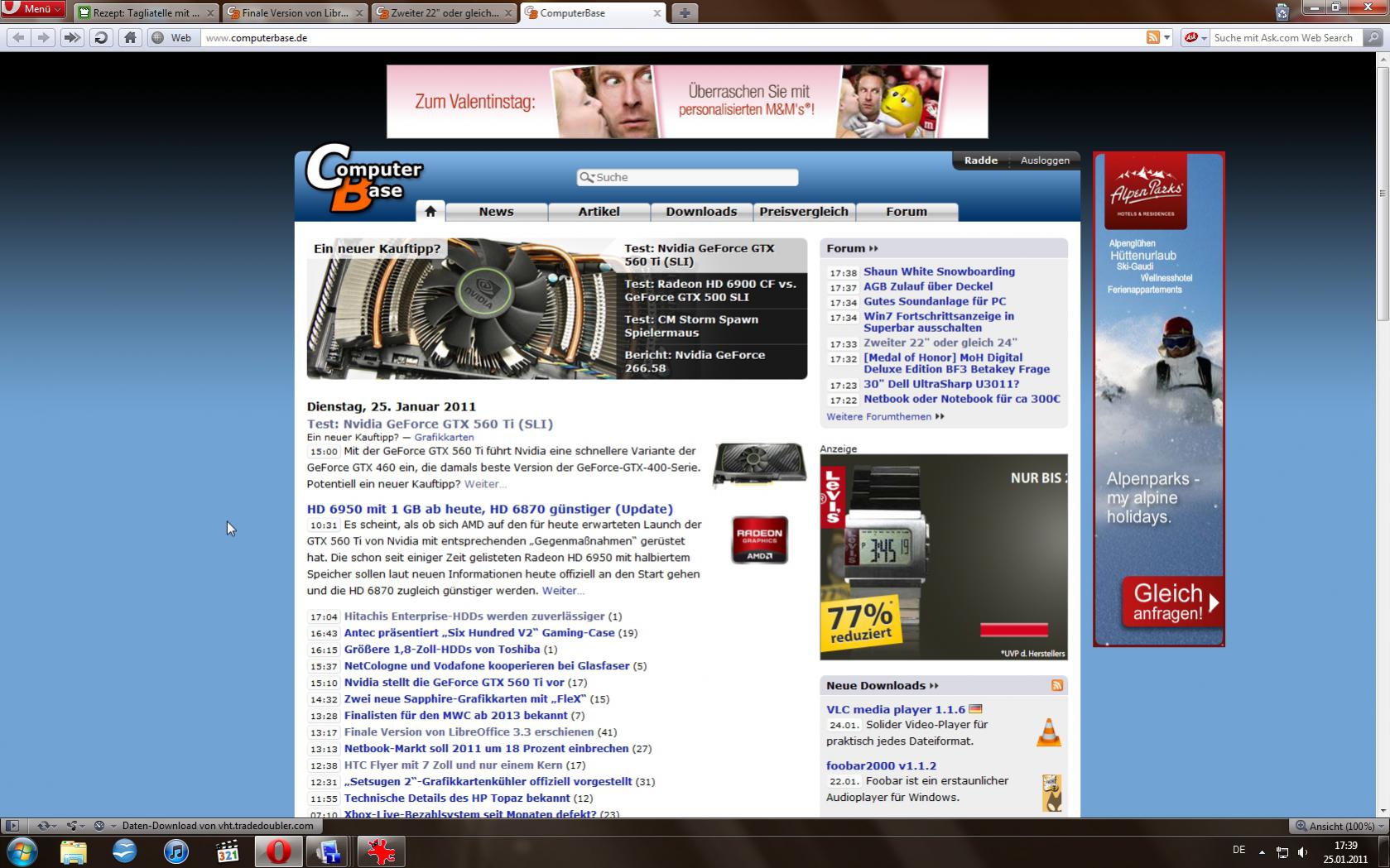Click the network icon in system tray
This screenshot has width=1390, height=868.
coord(1282,852)
